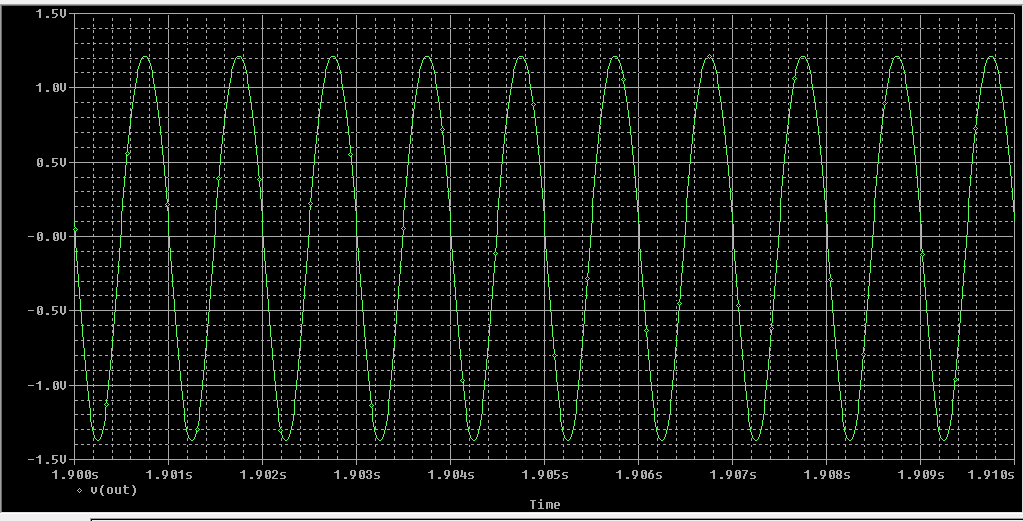Click the 1.909s x-axis tick label
The image size is (1023, 521).
(x=921, y=474)
